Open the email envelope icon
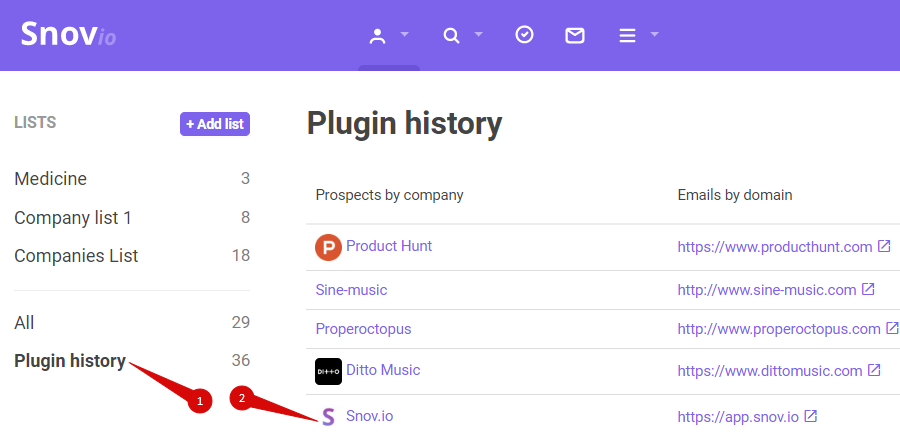The image size is (900, 436). pyautogui.click(x=575, y=36)
